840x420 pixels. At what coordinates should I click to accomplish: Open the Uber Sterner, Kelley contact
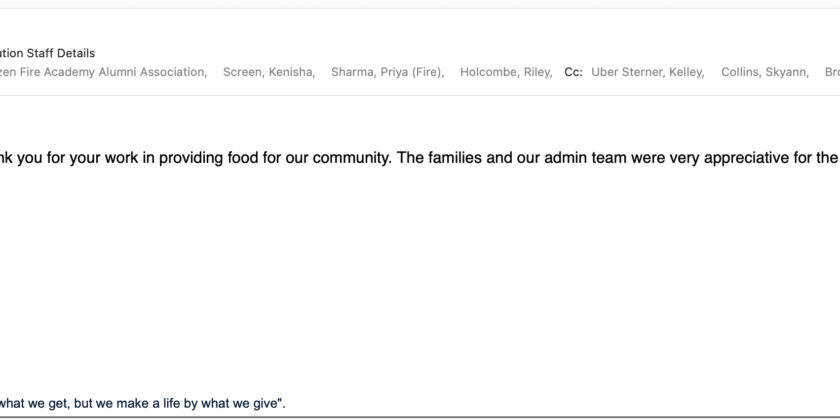click(647, 72)
